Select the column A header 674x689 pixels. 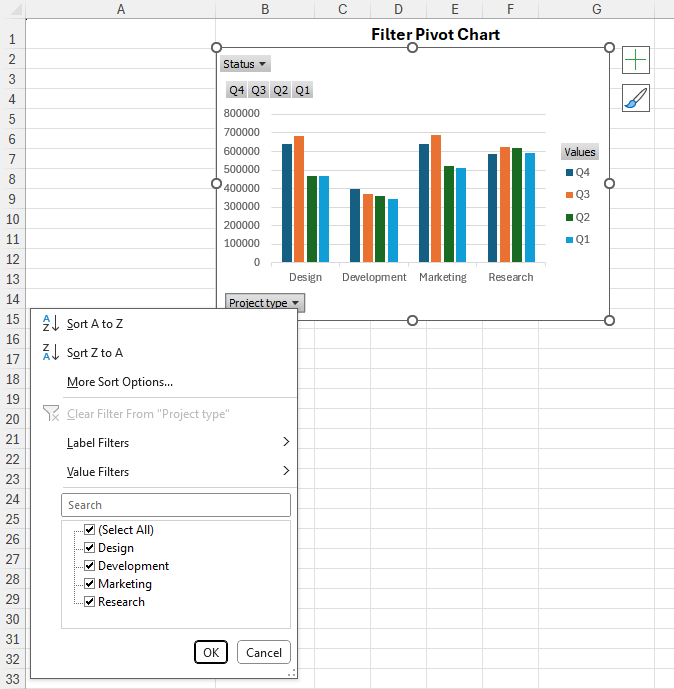click(x=121, y=9)
